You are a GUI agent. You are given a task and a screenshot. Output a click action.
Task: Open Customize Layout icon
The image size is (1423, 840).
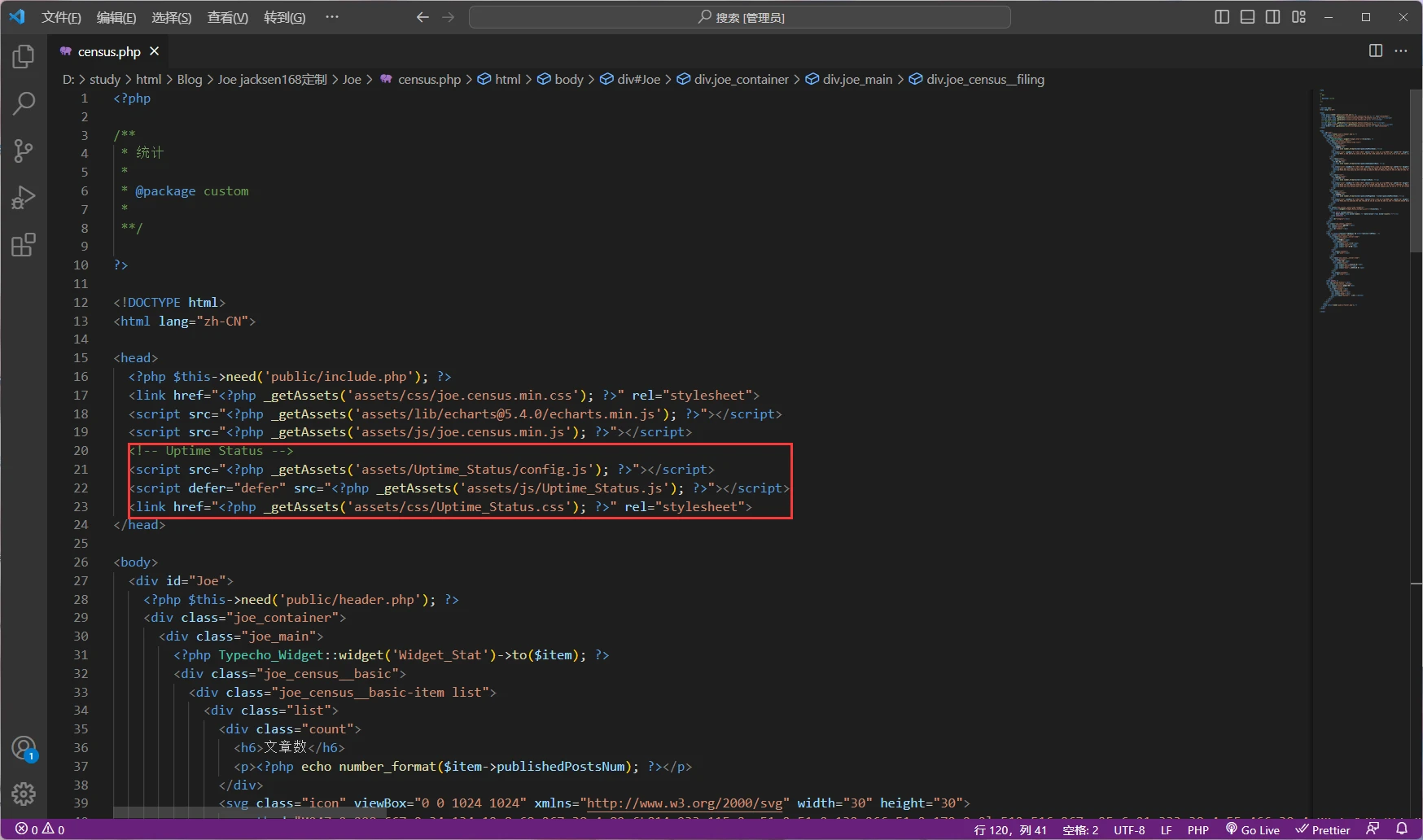point(1299,17)
